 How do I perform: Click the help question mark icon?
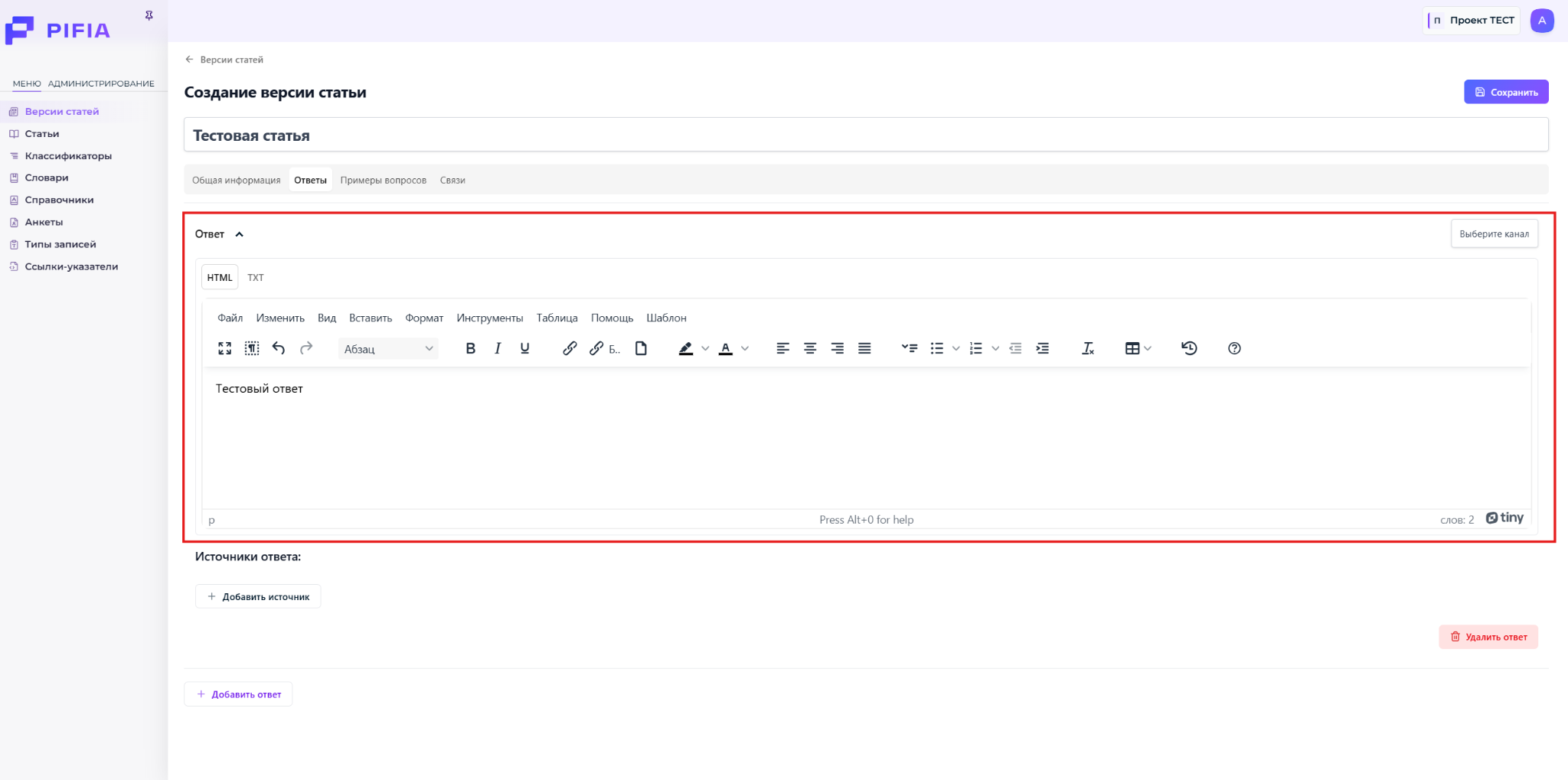(1234, 348)
